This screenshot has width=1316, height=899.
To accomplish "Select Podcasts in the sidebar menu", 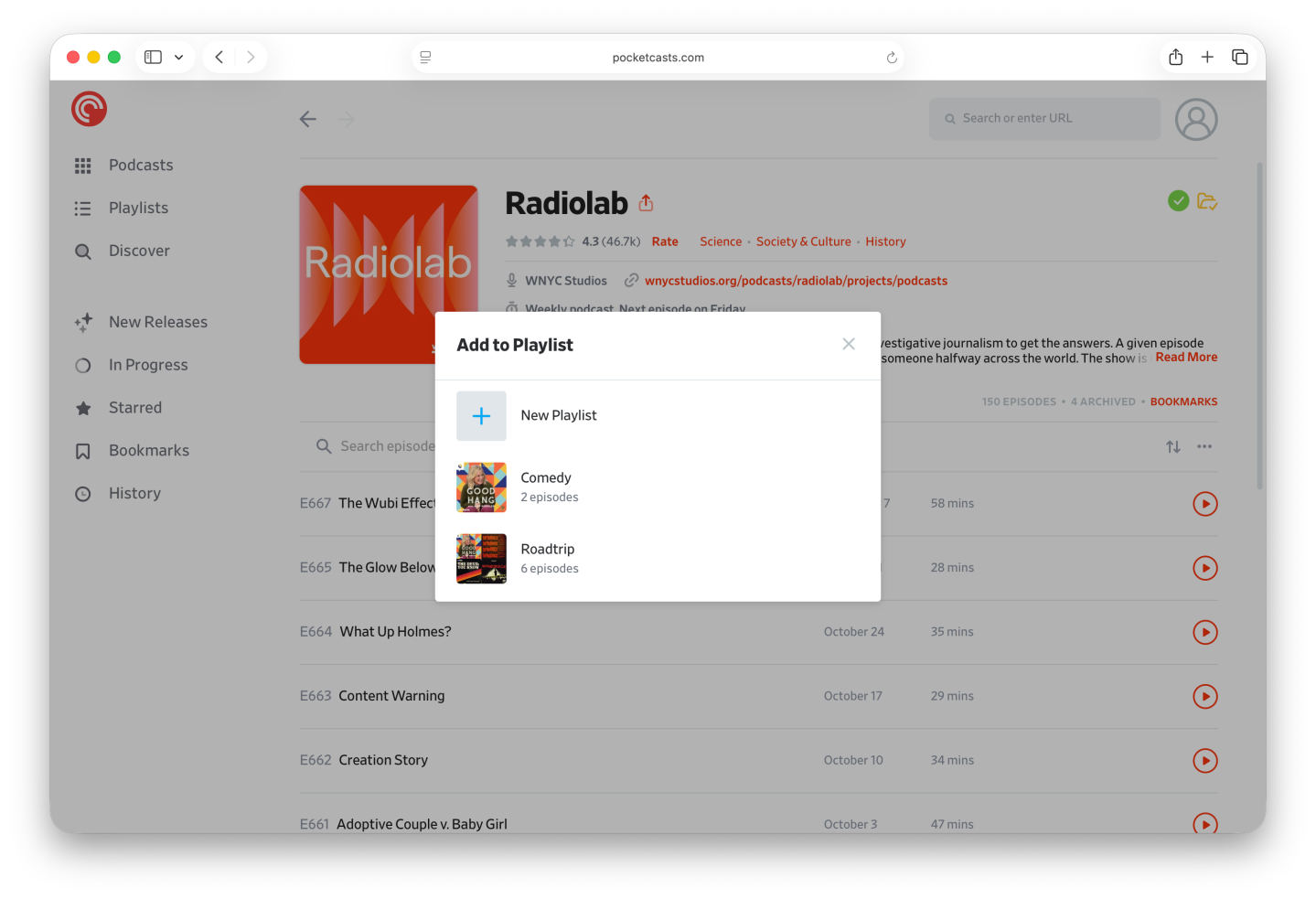I will point(140,166).
